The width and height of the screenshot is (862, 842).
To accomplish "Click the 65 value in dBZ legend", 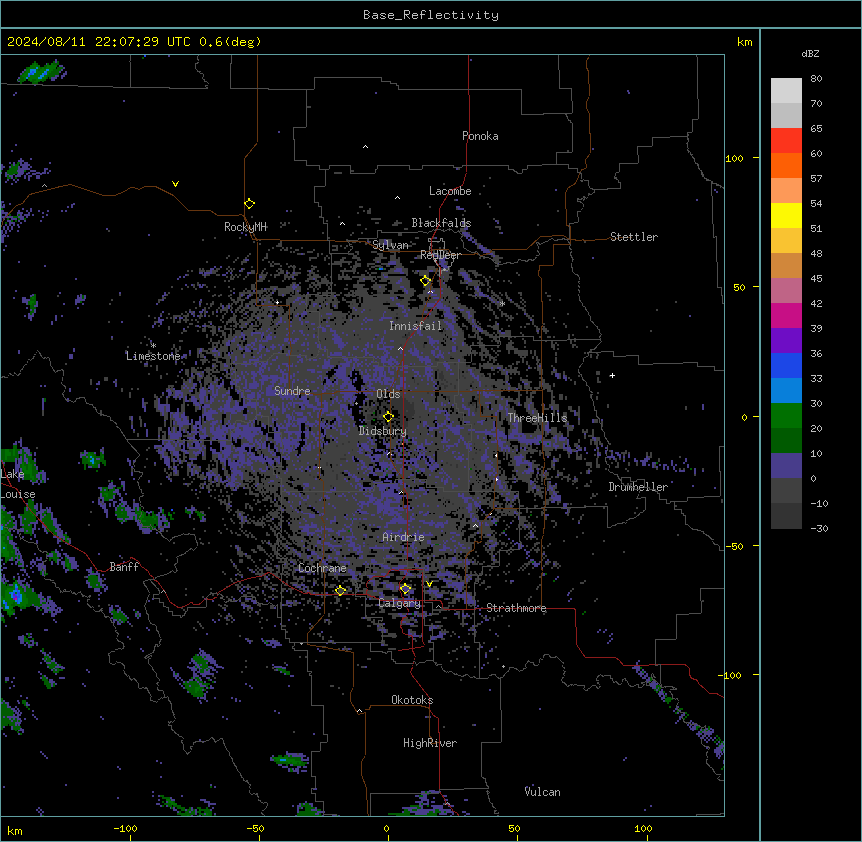I will pyautogui.click(x=816, y=129).
